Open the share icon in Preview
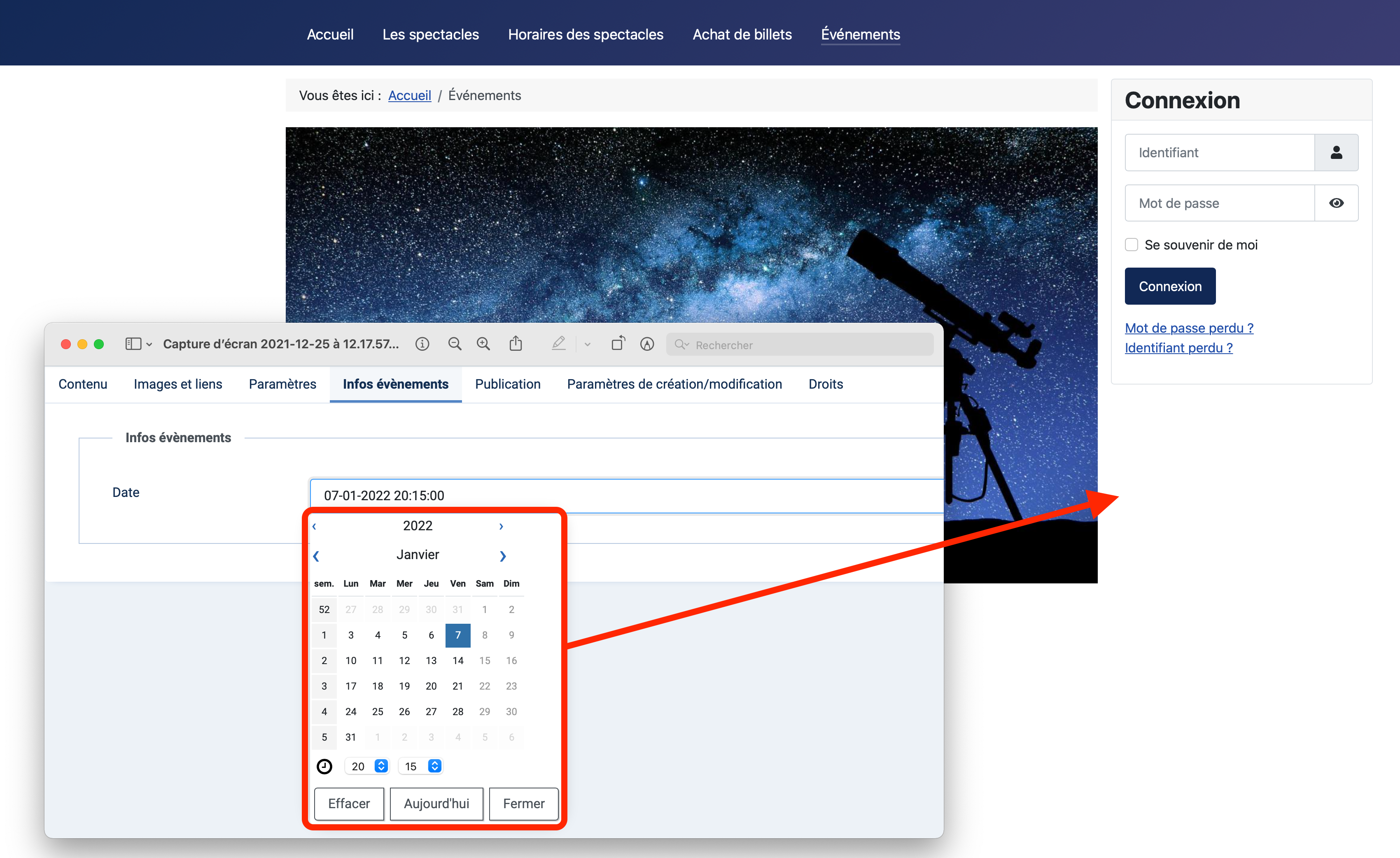This screenshot has height=858, width=1400. click(516, 343)
